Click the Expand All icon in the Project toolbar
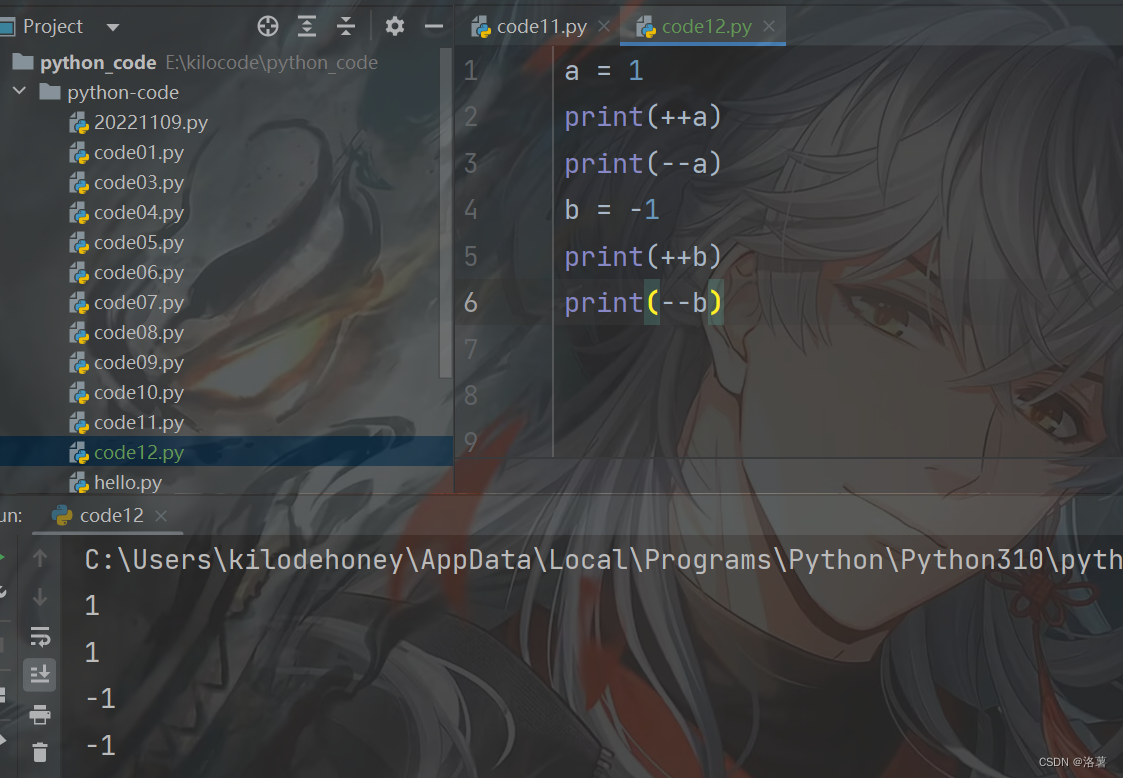The width and height of the screenshot is (1123, 778). pyautogui.click(x=307, y=27)
